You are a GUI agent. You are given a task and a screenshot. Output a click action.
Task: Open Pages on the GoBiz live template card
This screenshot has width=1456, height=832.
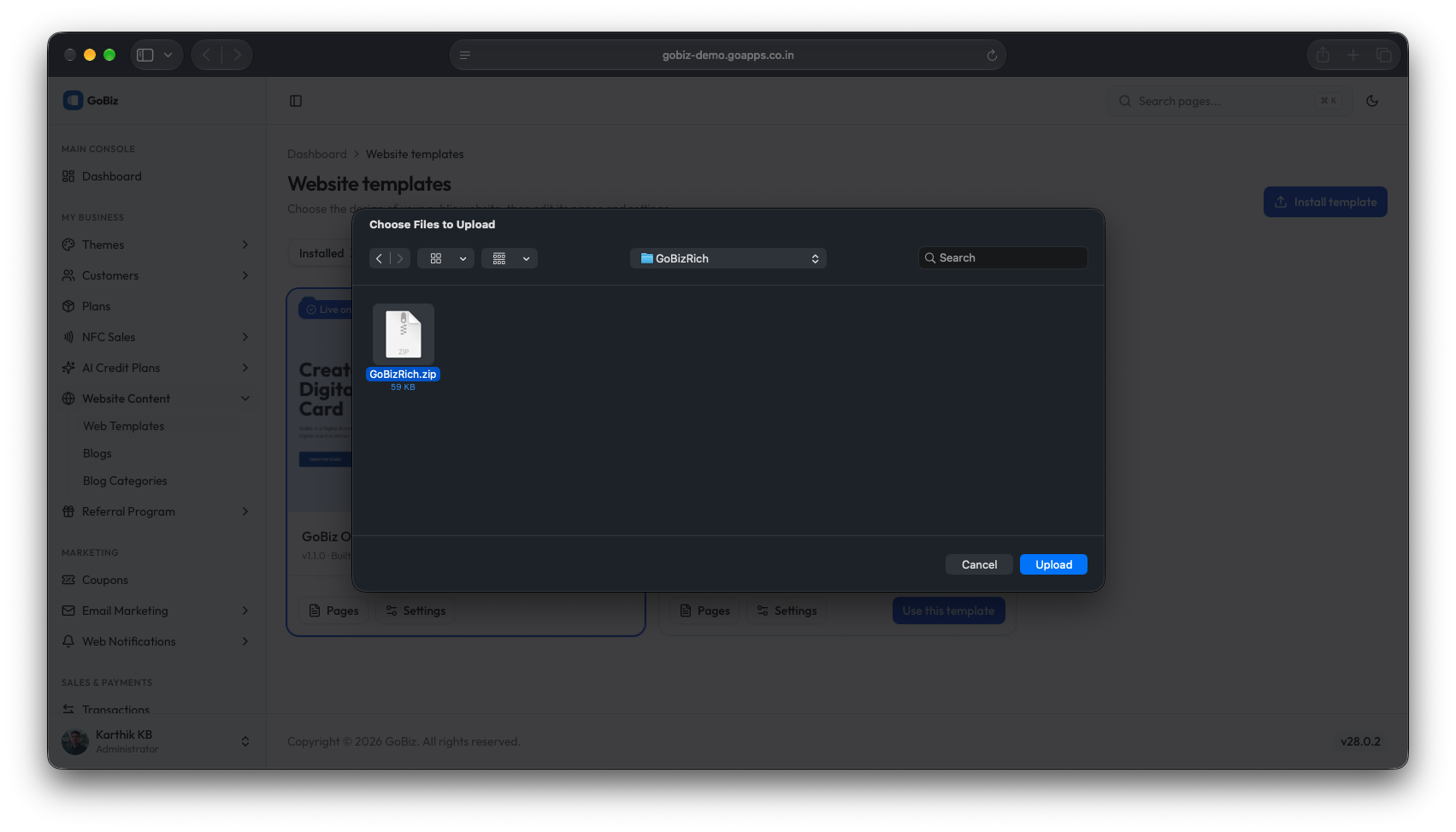coord(333,611)
